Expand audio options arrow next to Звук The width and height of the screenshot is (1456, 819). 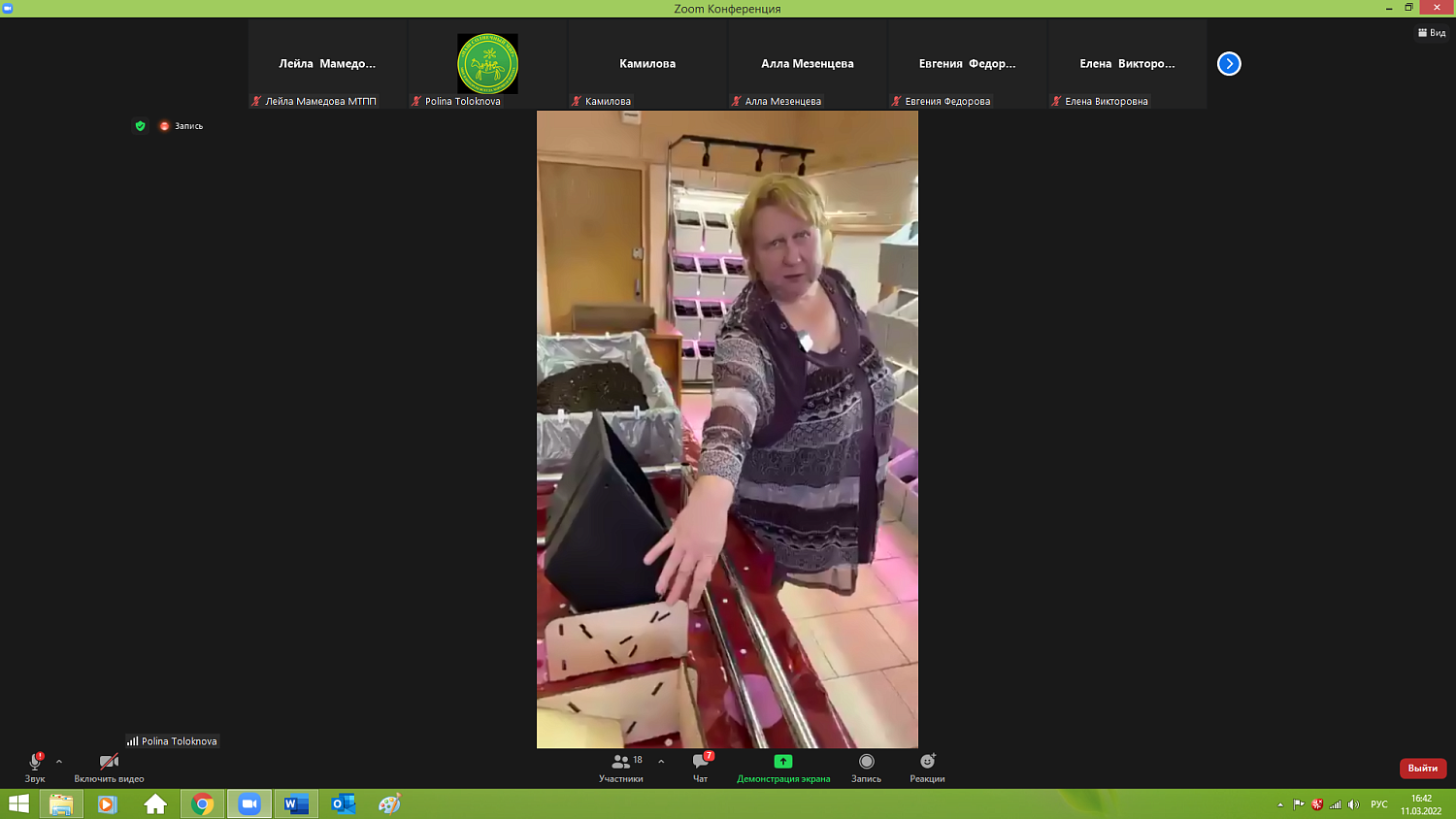pos(59,762)
